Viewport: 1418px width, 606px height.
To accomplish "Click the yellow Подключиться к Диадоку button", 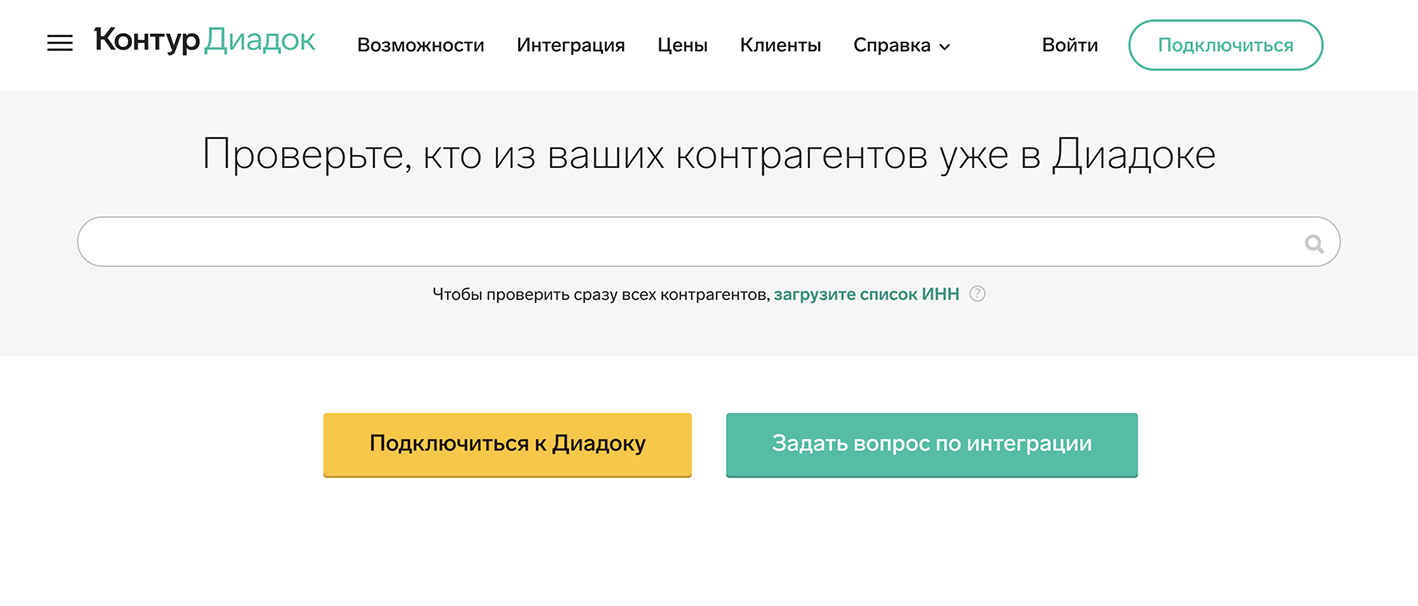I will (x=507, y=445).
